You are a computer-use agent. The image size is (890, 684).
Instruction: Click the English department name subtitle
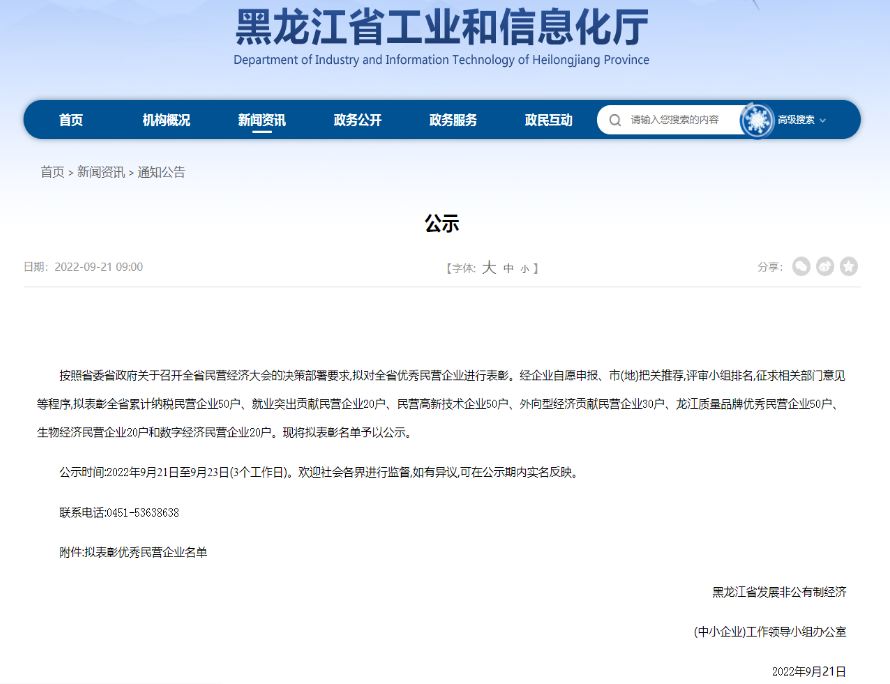[x=441, y=60]
